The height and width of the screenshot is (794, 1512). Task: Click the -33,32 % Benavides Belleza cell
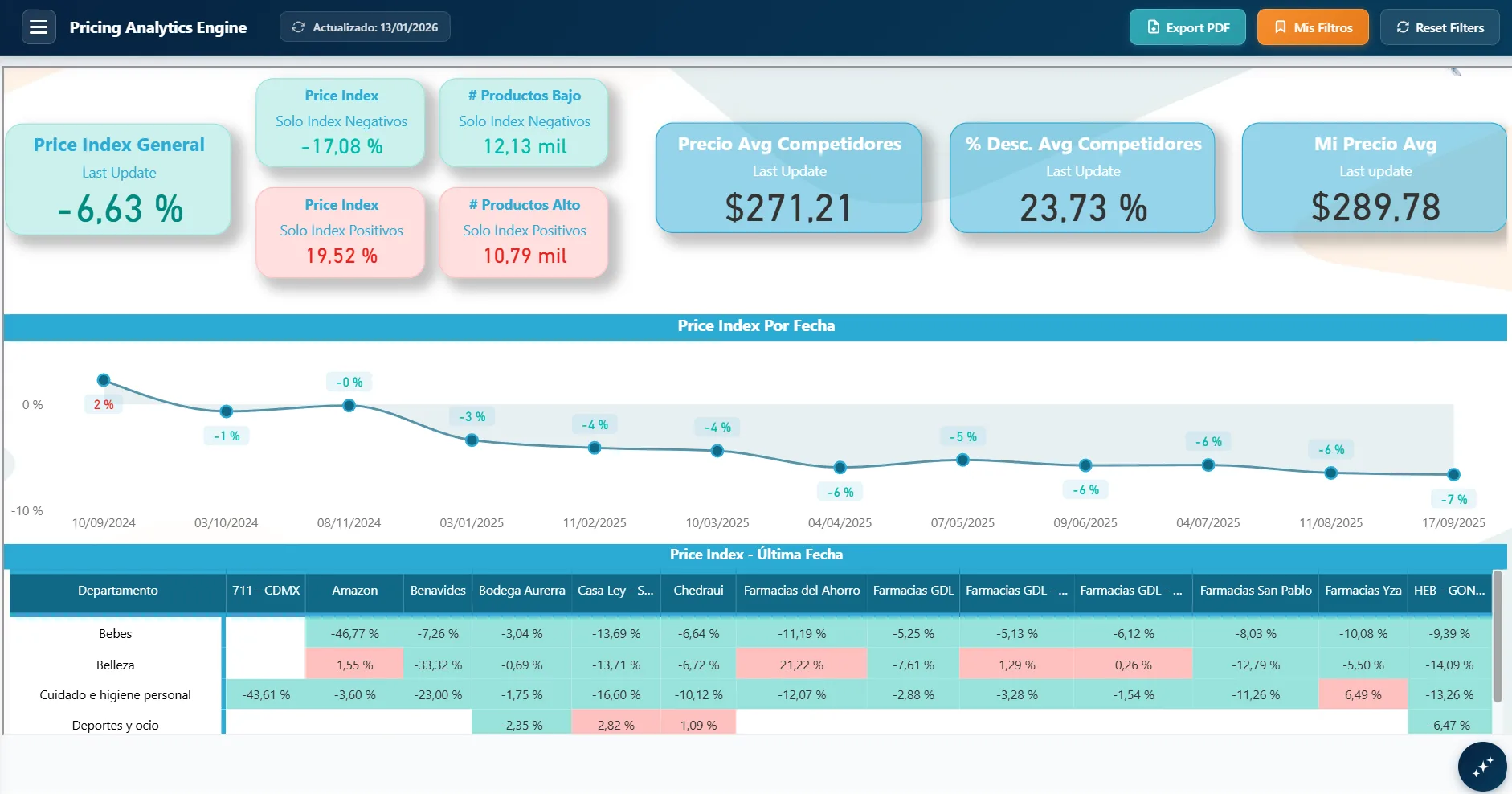(x=438, y=665)
